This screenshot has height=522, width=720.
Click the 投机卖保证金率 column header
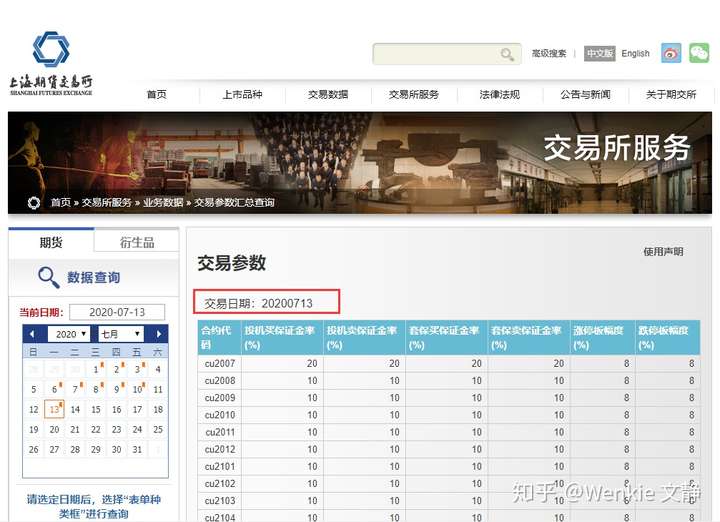365,337
